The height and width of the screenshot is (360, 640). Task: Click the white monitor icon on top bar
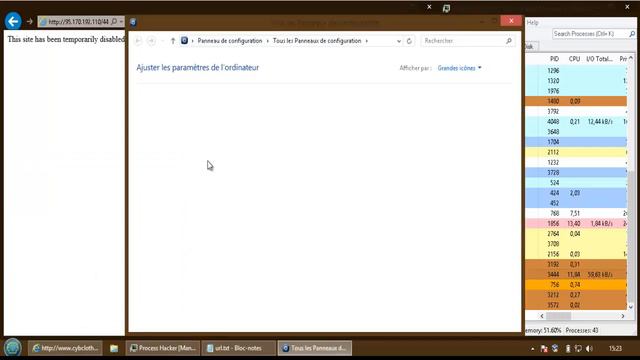pyautogui.click(x=447, y=8)
